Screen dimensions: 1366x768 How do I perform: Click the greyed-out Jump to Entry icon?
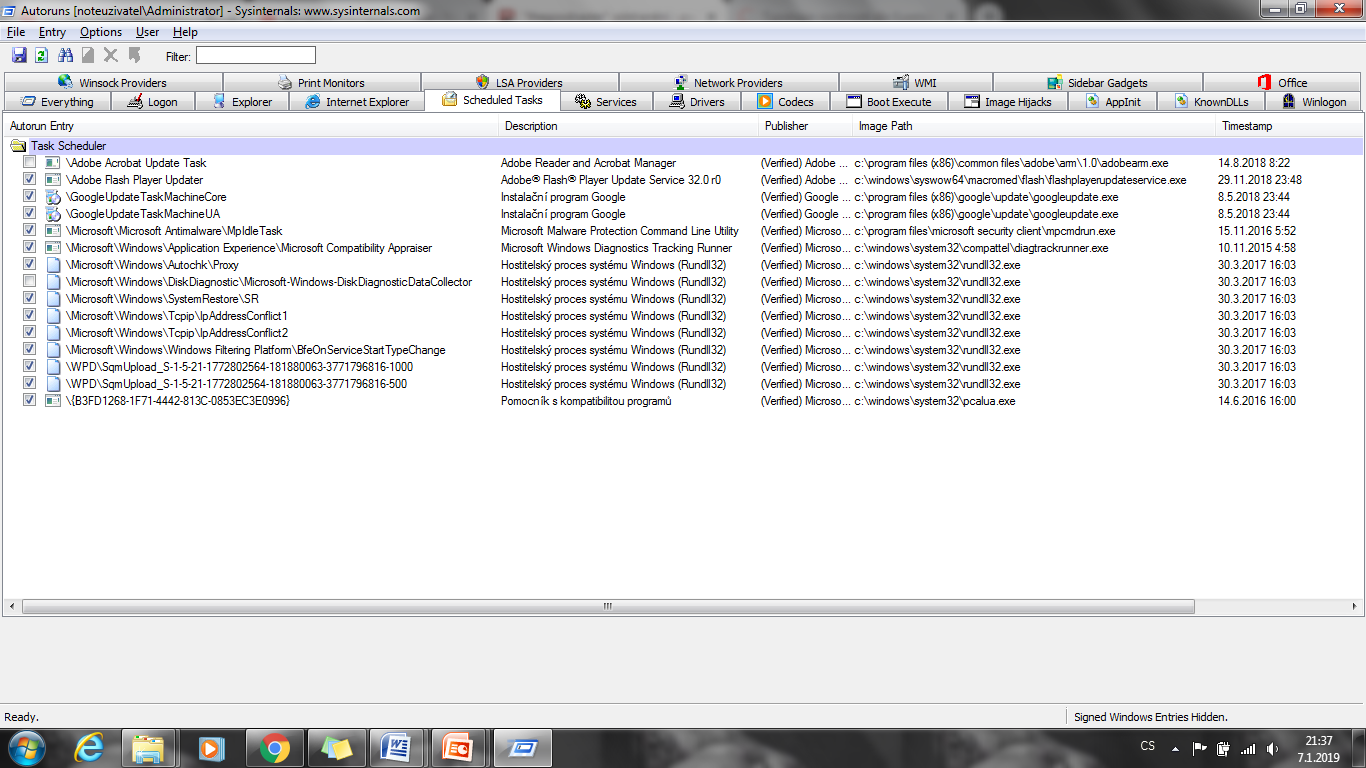134,55
